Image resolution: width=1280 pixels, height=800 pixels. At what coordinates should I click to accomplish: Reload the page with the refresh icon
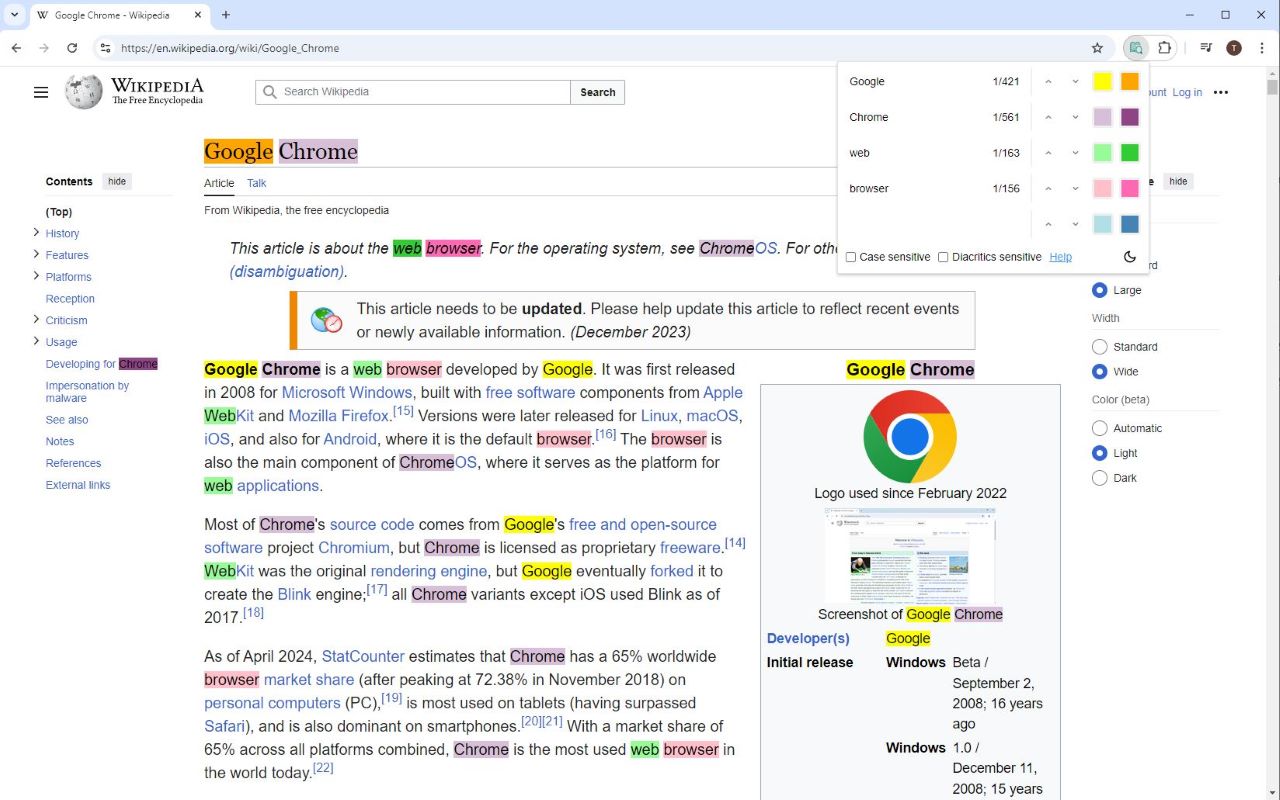click(x=72, y=48)
